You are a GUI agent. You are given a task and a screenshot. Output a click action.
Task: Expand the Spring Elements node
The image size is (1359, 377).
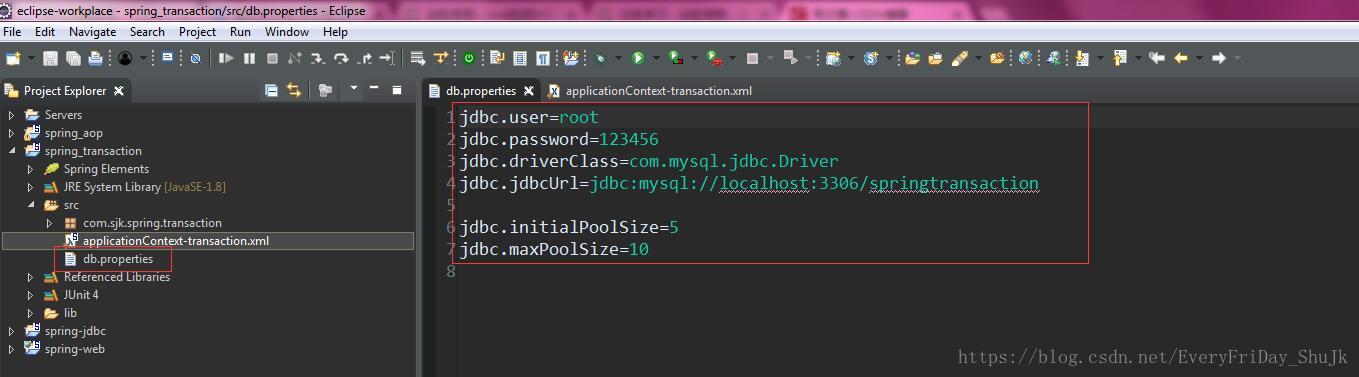pyautogui.click(x=31, y=169)
